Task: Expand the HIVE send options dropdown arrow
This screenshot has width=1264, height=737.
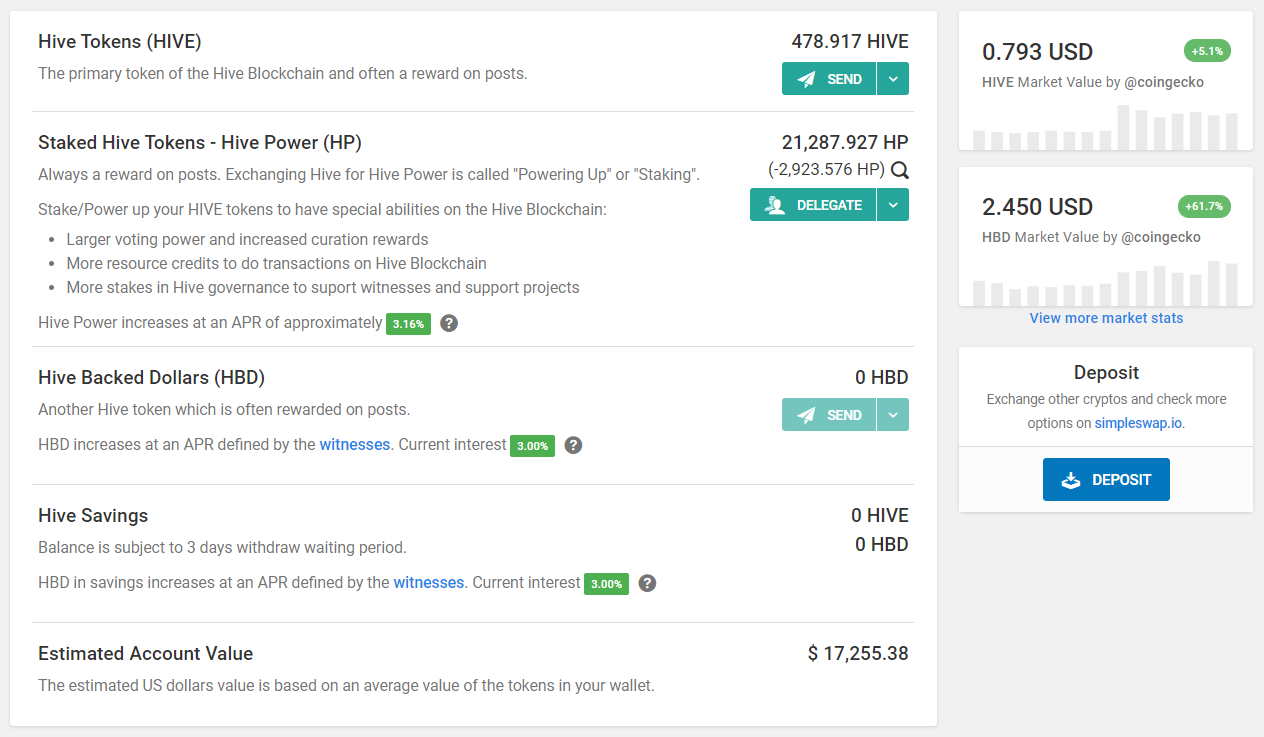Action: pos(893,79)
